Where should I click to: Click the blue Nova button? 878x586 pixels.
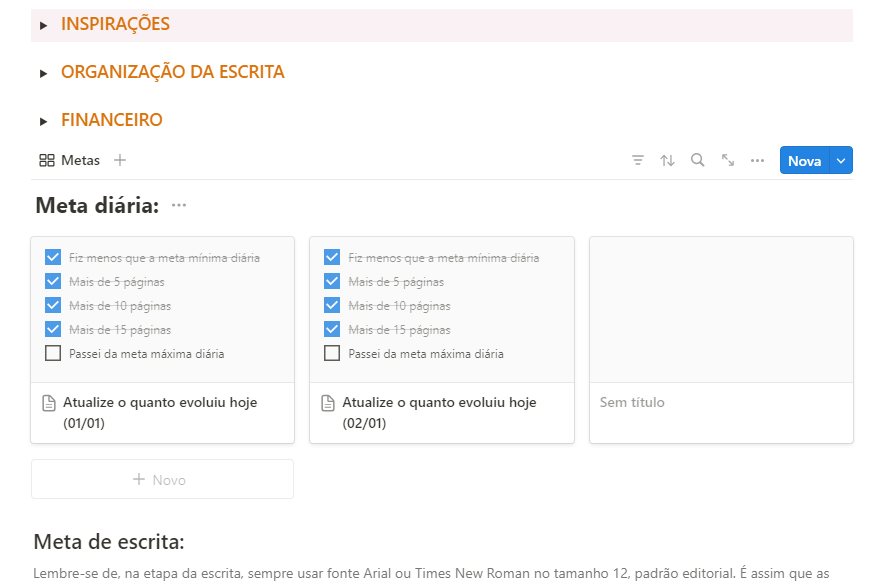pyautogui.click(x=804, y=161)
